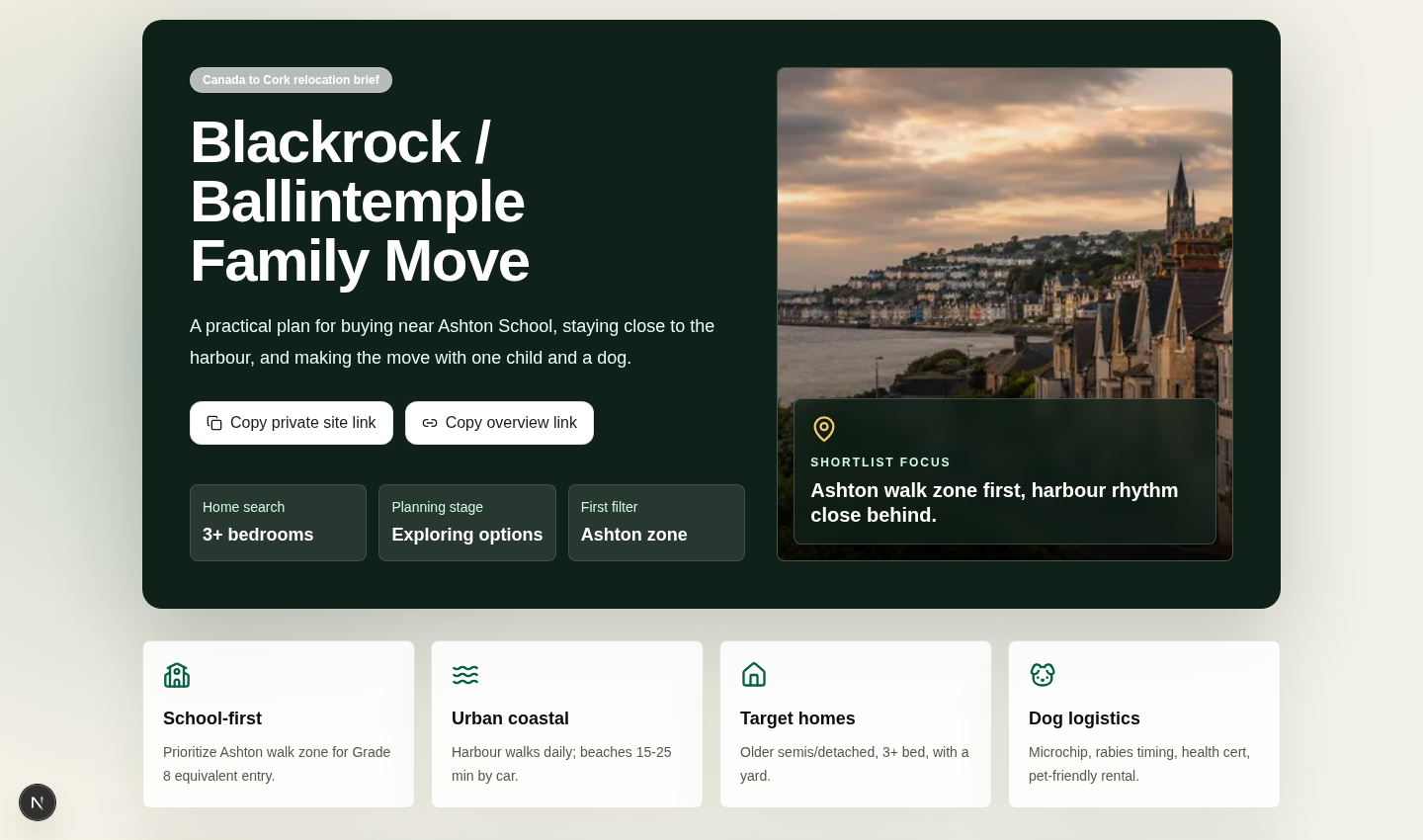Viewport: 1423px width, 840px height.
Task: Click the SHORTLIST FOCUS label
Action: (x=880, y=462)
